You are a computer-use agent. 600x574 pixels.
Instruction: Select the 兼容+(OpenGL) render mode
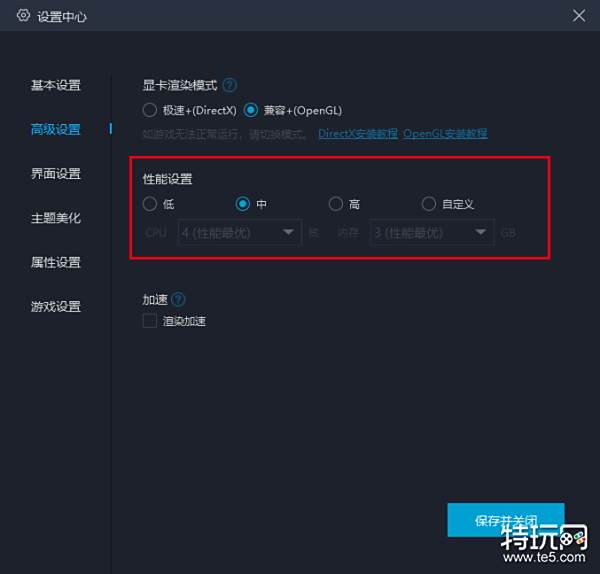coord(250,110)
